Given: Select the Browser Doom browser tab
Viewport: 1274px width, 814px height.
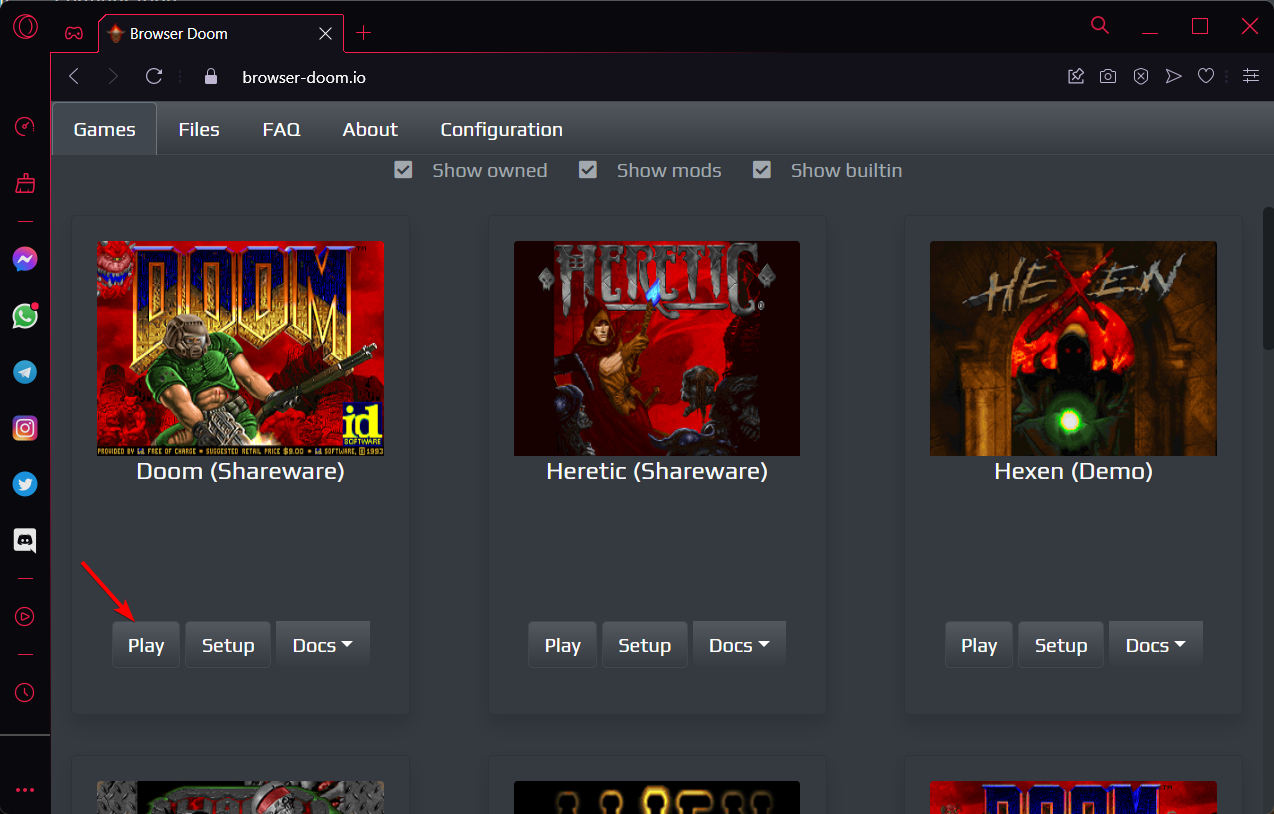Looking at the screenshot, I should click(220, 33).
